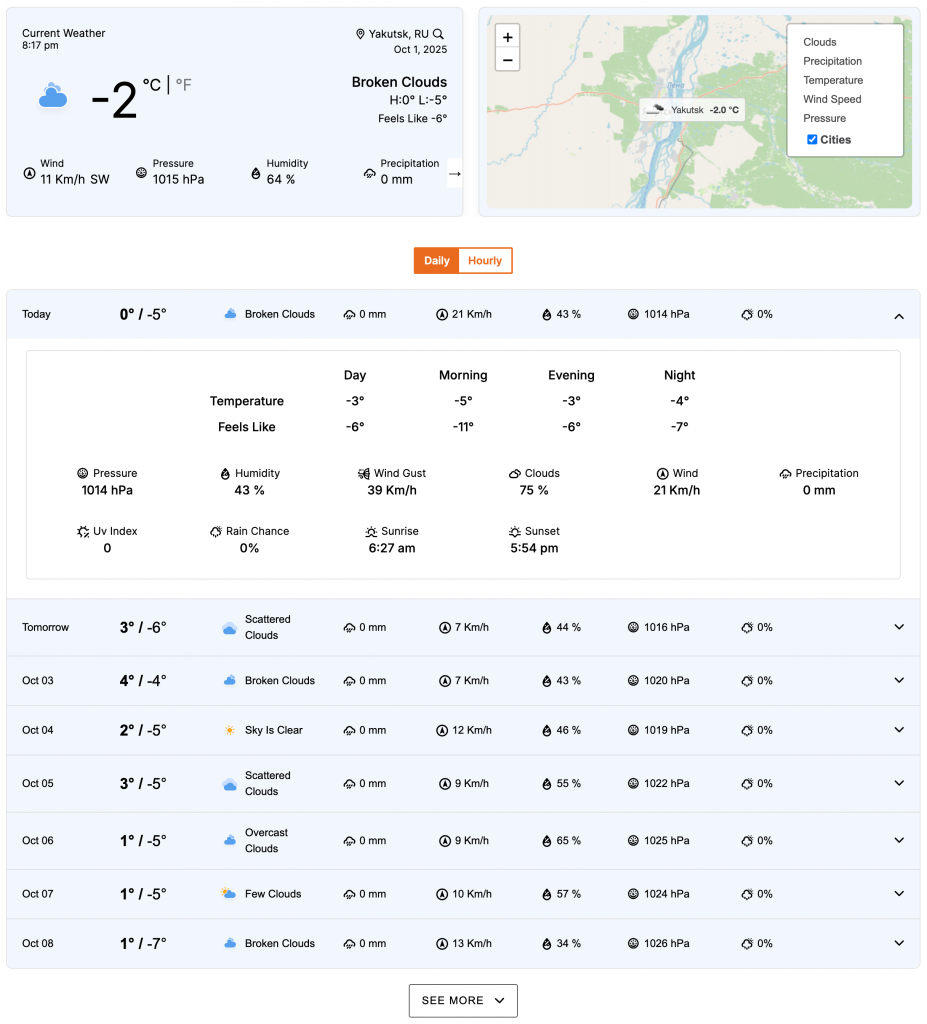Select the Daily forecast tab

point(437,261)
